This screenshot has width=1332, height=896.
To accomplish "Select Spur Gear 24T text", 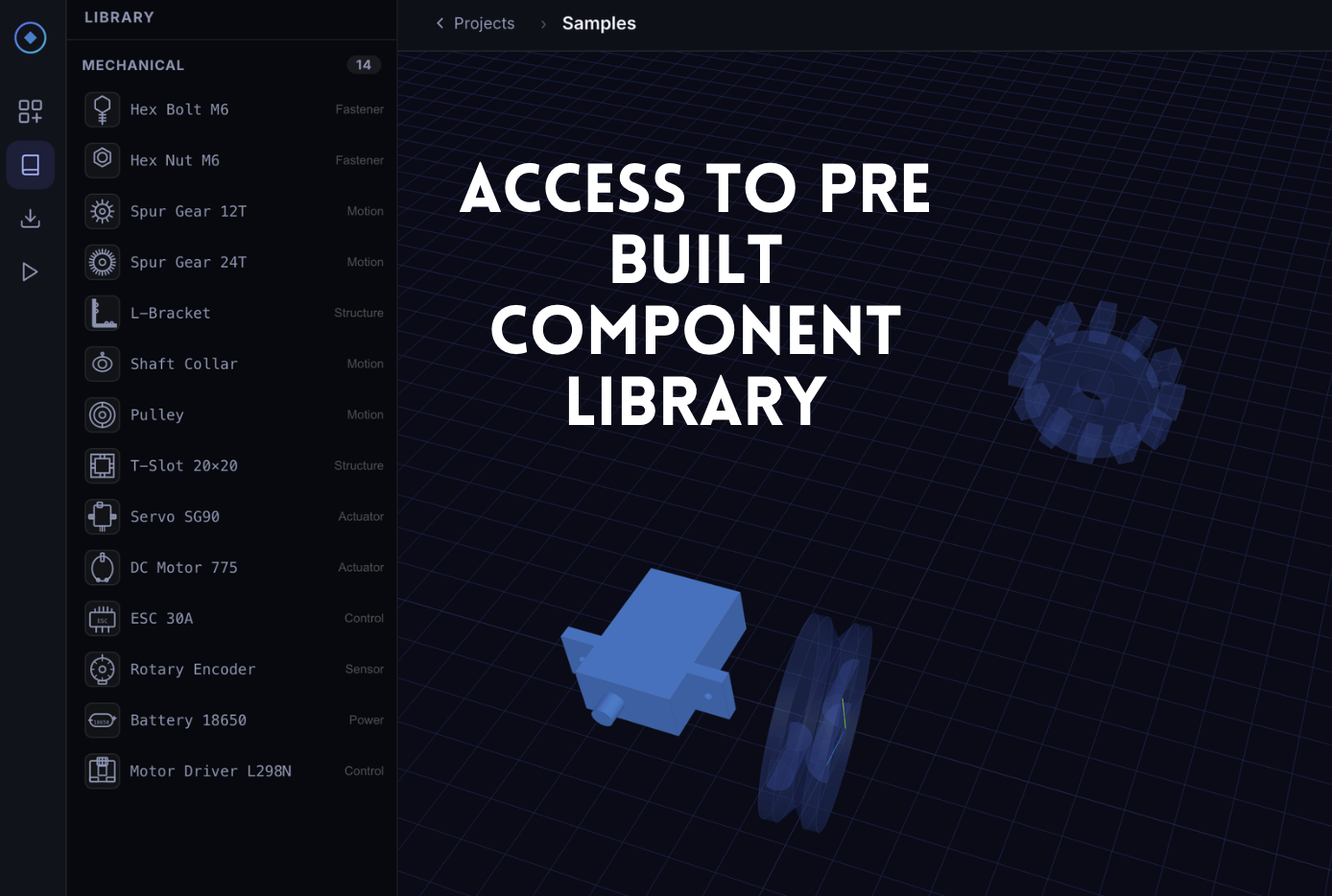I will pos(188,262).
